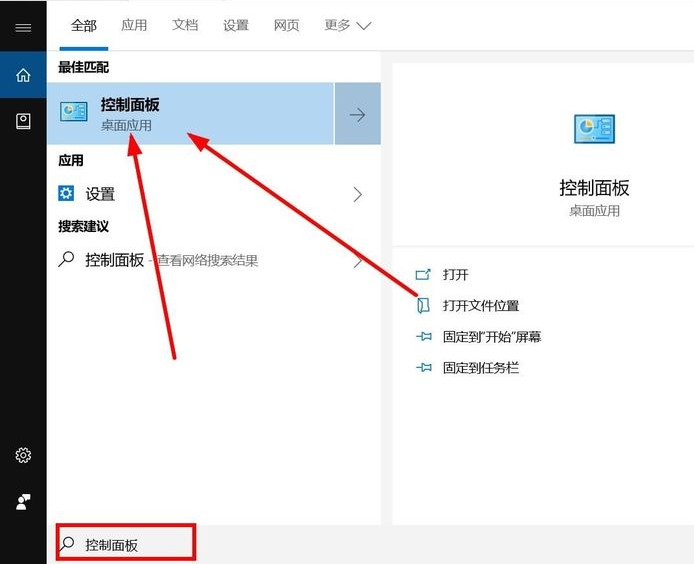694x564 pixels.
Task: Click the large 控制面板 icon in preview pane
Action: 594,129
